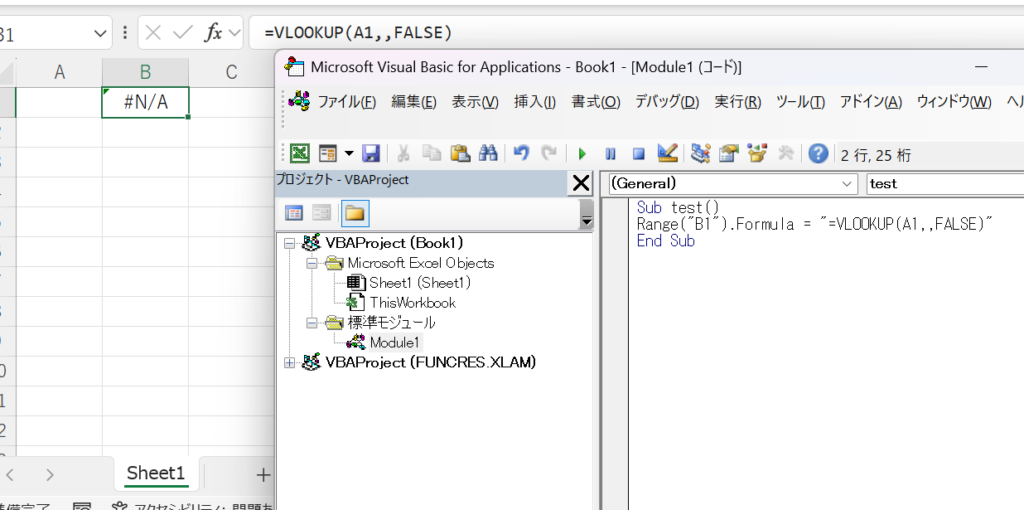The height and width of the screenshot is (510, 1024).
Task: Switch to the Sheet1 tab
Action: 155,473
